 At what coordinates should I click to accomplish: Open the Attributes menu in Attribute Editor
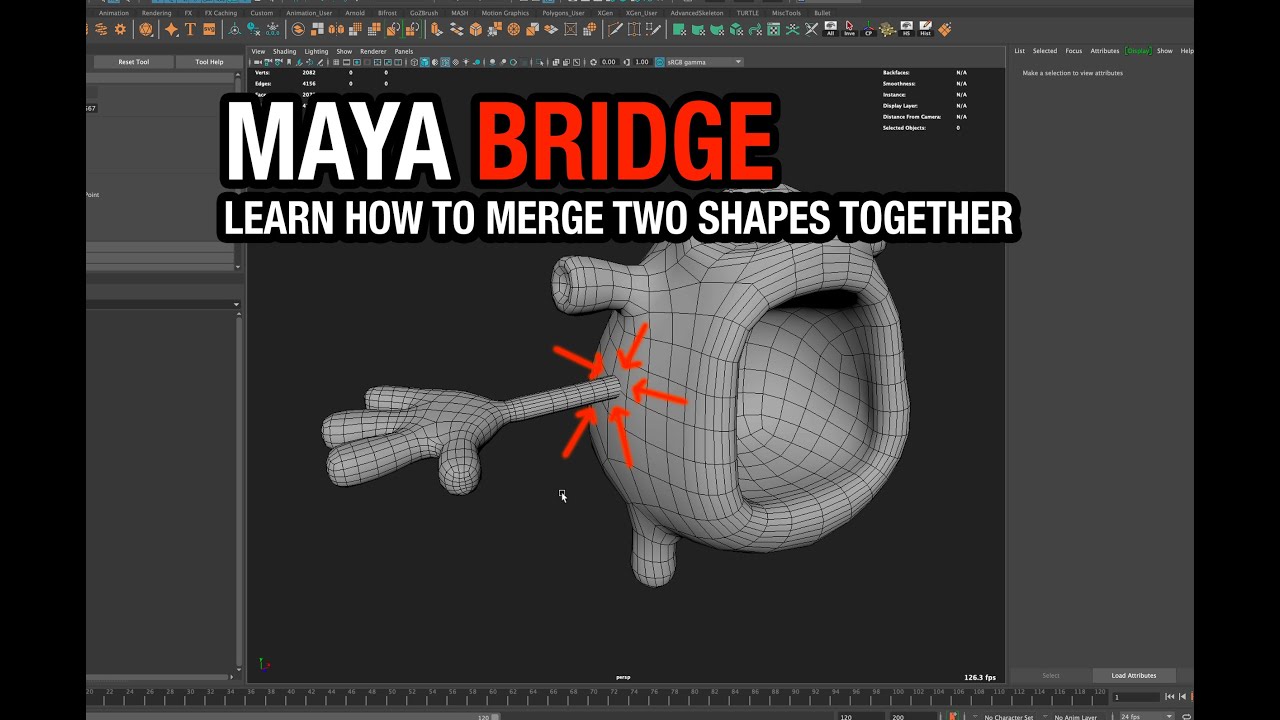[x=1105, y=51]
